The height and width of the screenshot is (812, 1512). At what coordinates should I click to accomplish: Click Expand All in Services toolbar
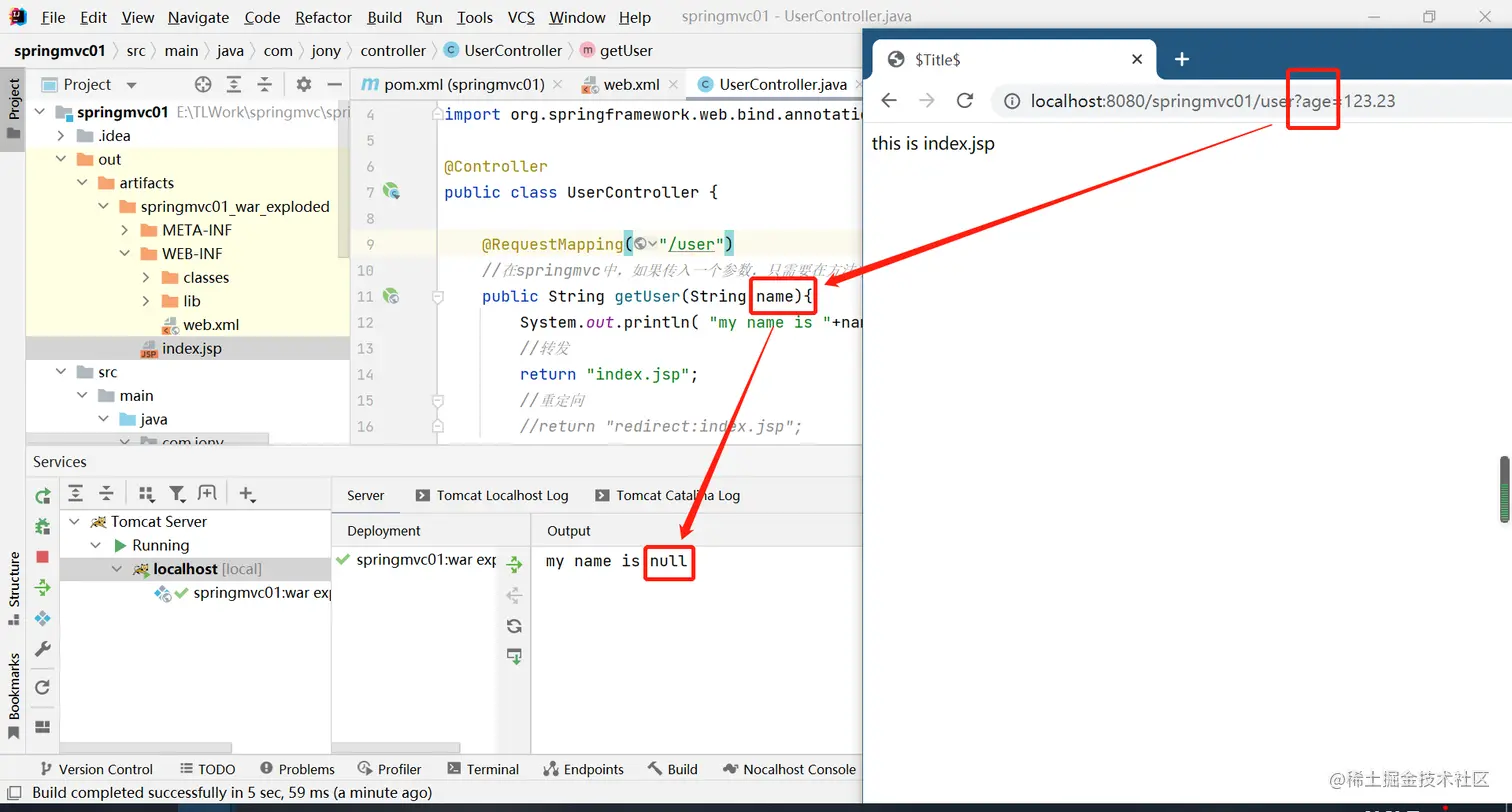tap(75, 494)
